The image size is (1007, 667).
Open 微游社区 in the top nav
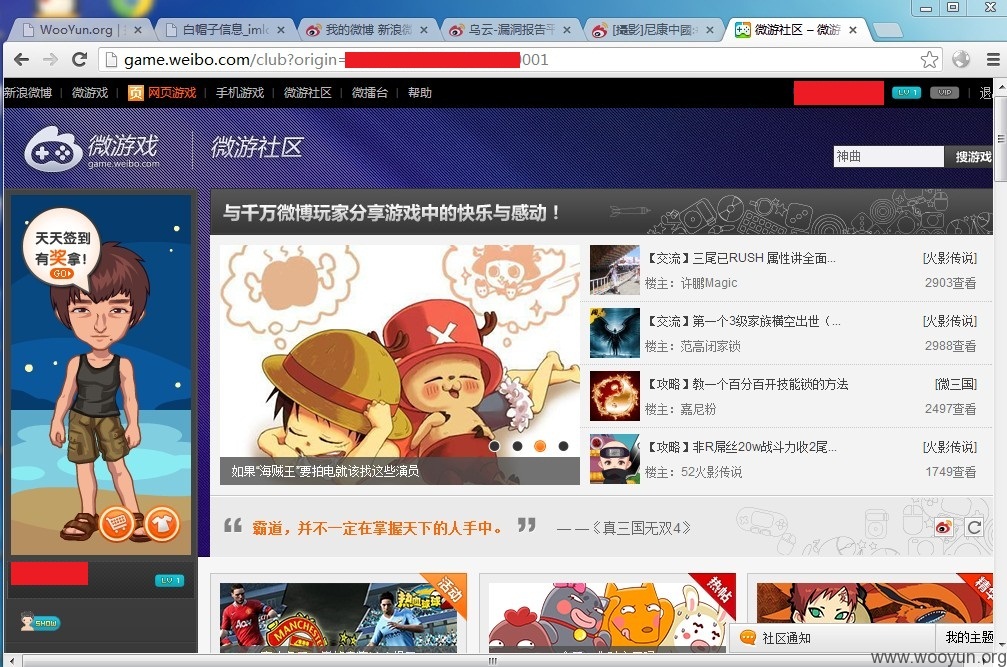coord(308,92)
